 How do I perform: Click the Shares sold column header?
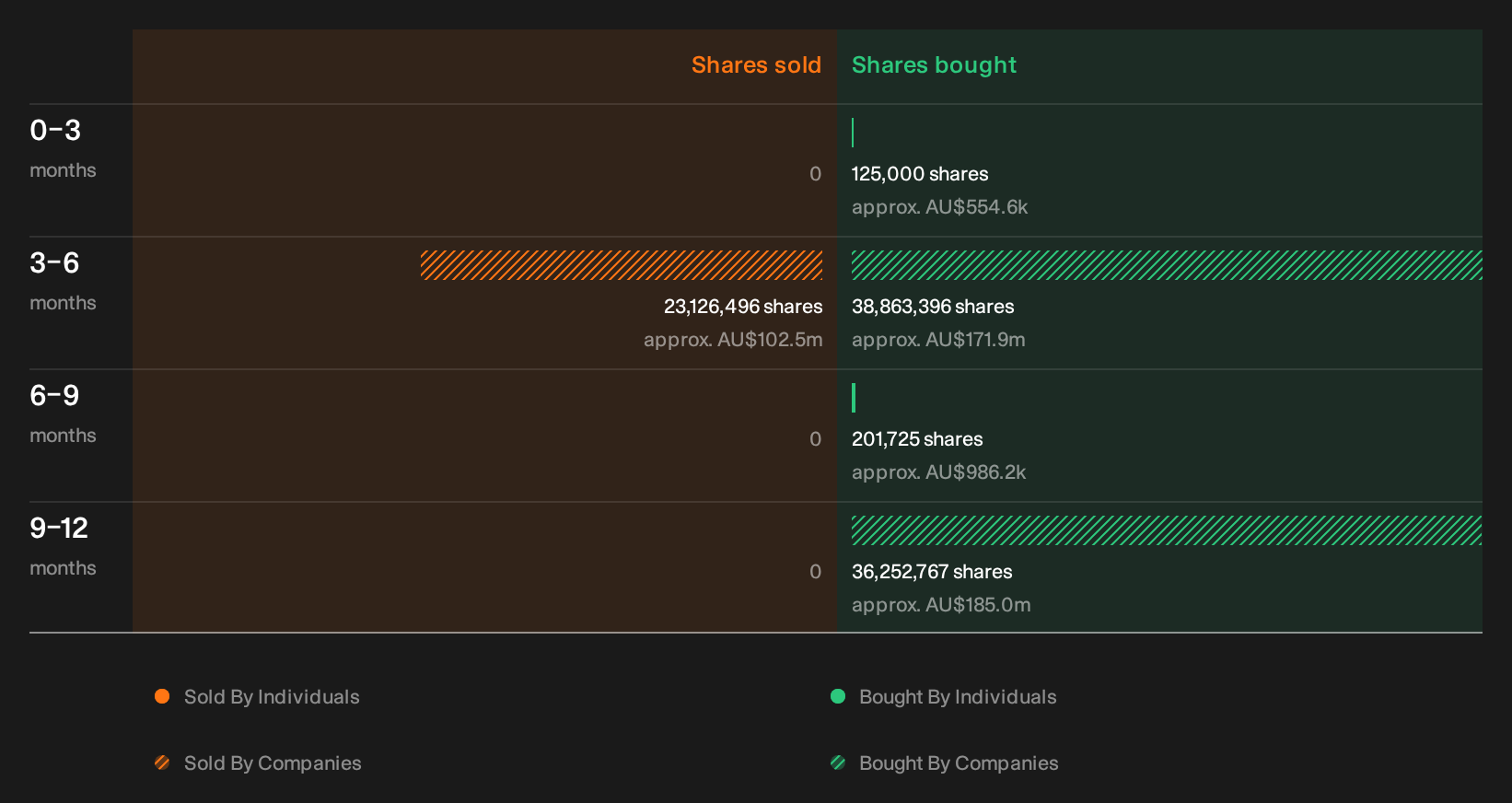[x=756, y=65]
